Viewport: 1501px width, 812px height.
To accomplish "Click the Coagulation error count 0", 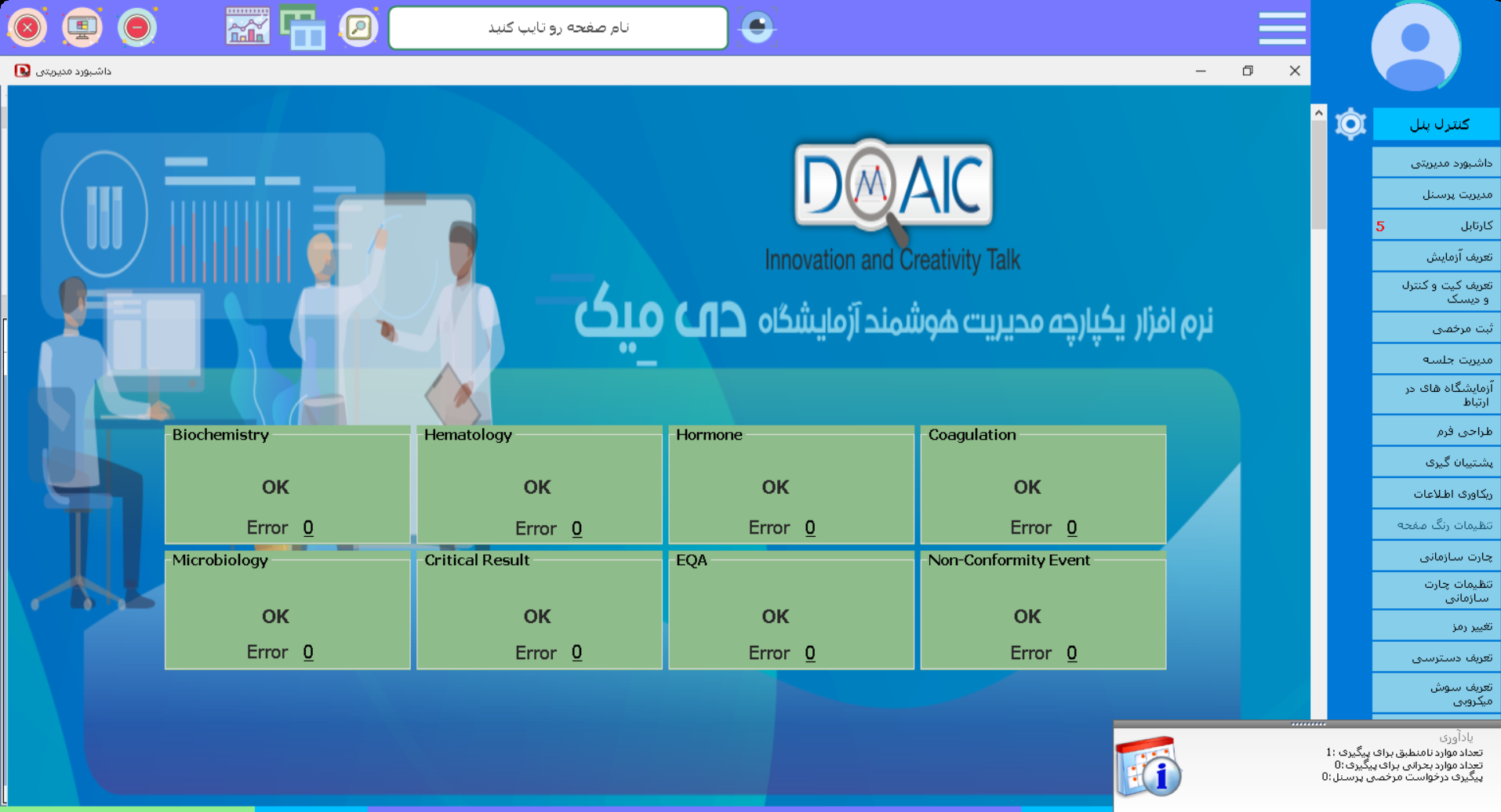I will 1072,527.
